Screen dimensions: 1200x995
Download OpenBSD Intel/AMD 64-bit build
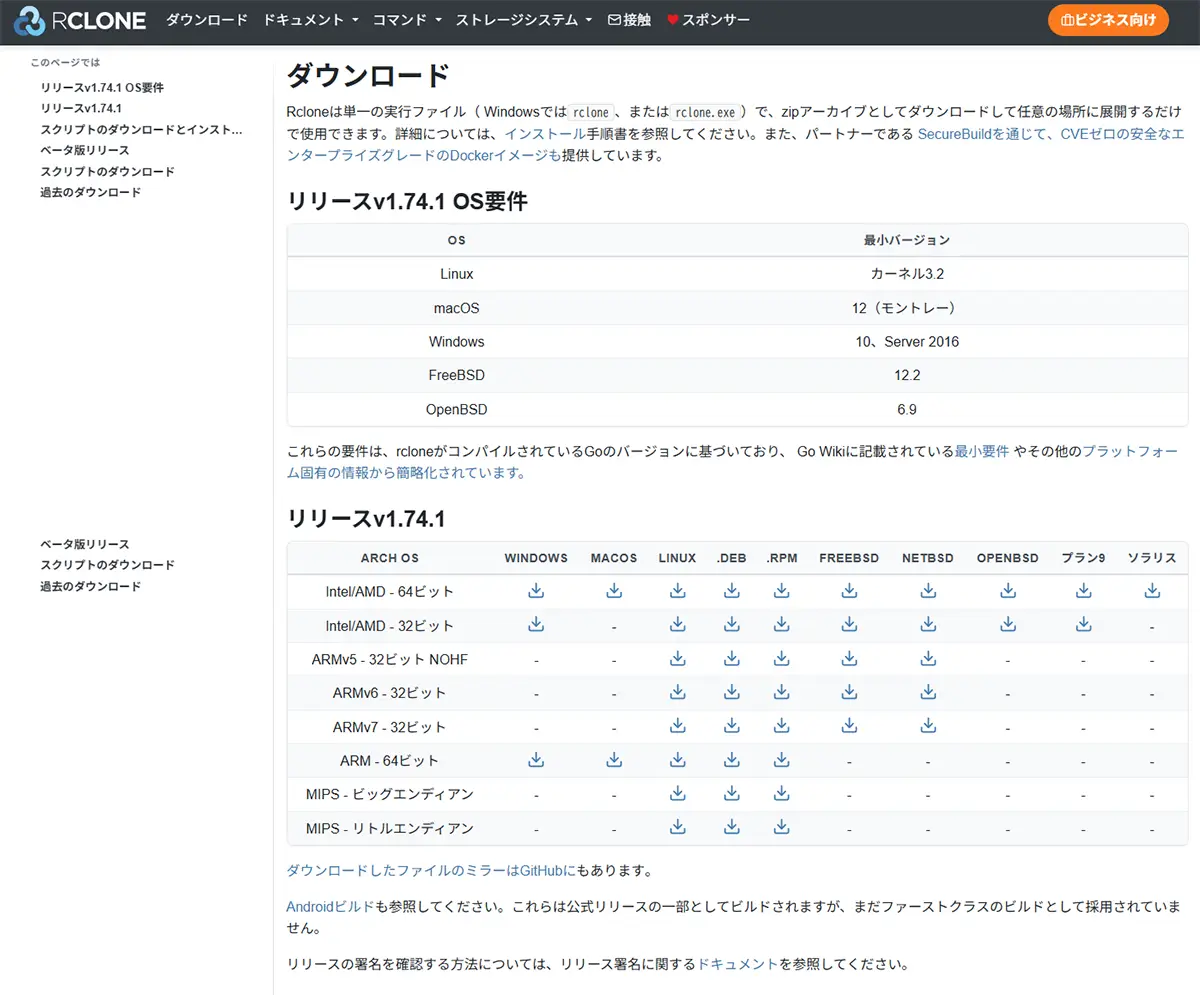1008,591
